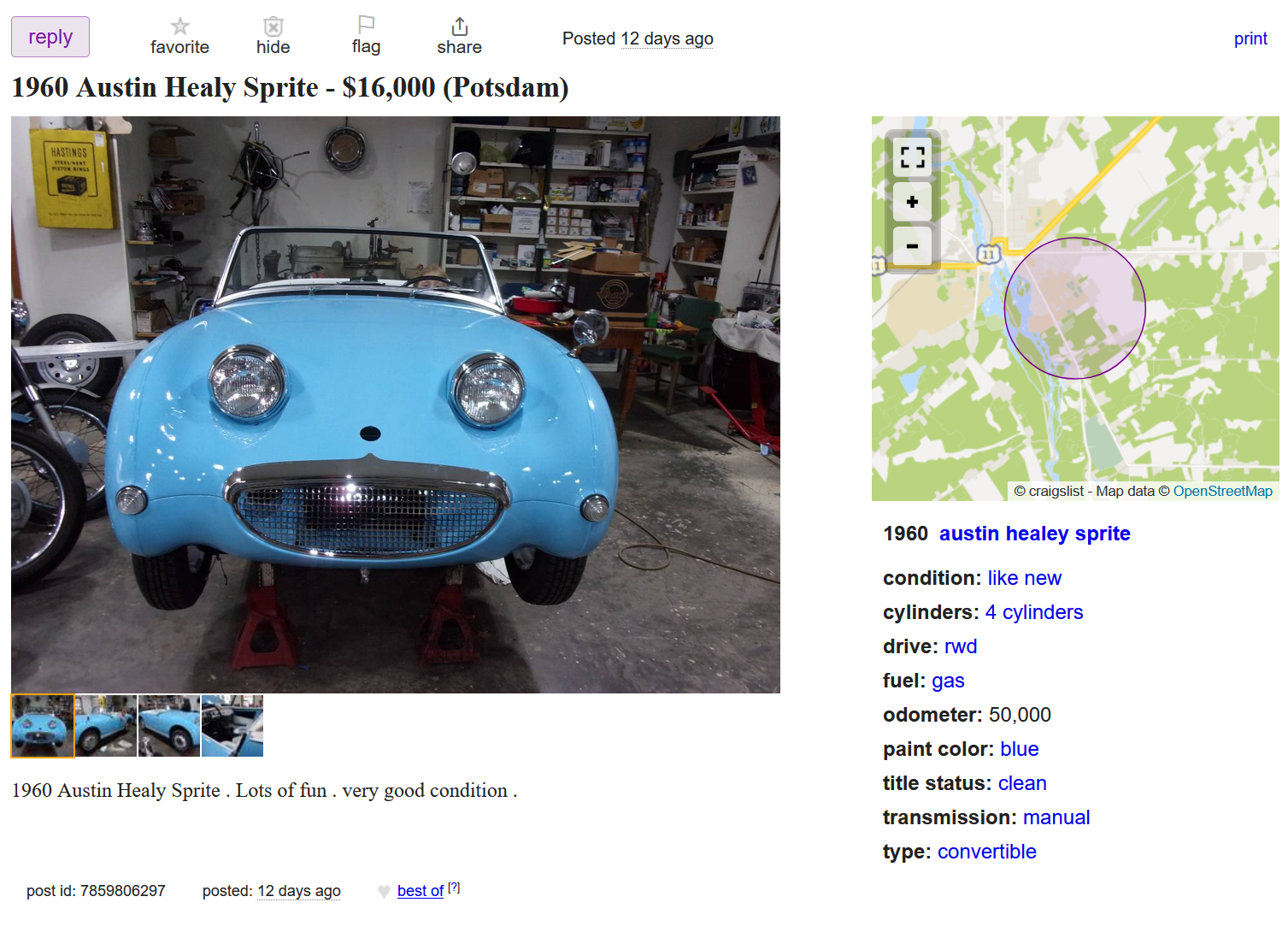Filter by manual transmission
This screenshot has height=926, width=1288.
pyautogui.click(x=1056, y=817)
